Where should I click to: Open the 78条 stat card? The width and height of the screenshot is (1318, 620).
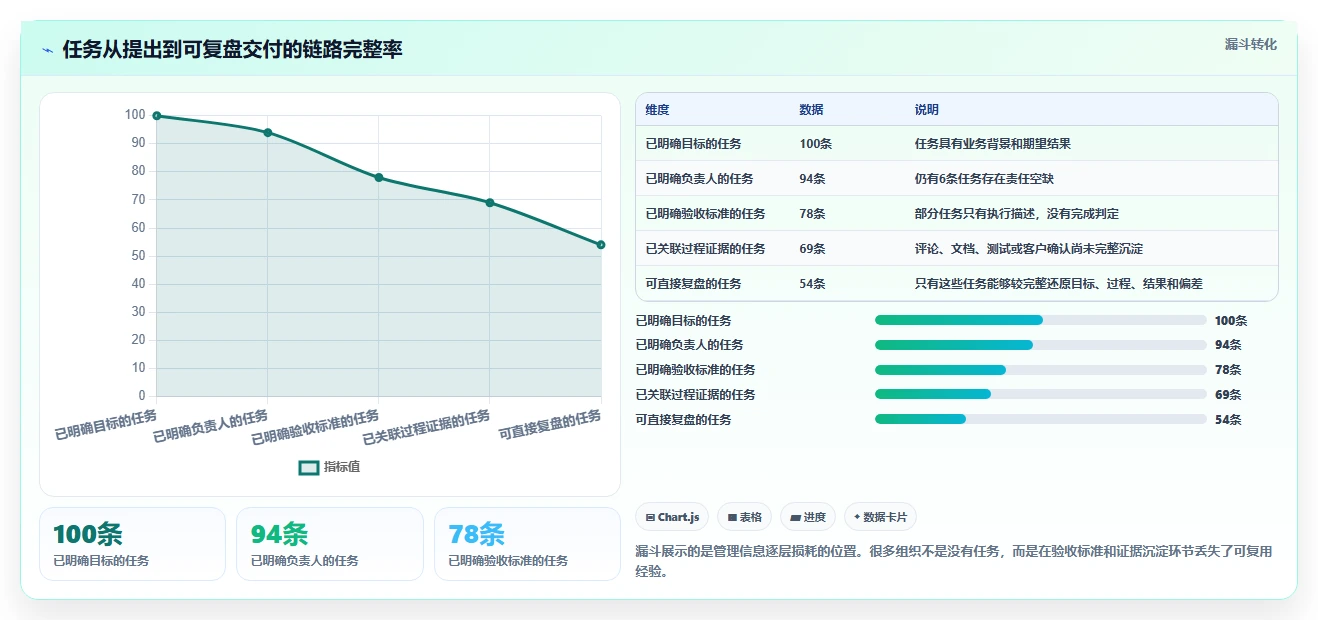pyautogui.click(x=527, y=544)
